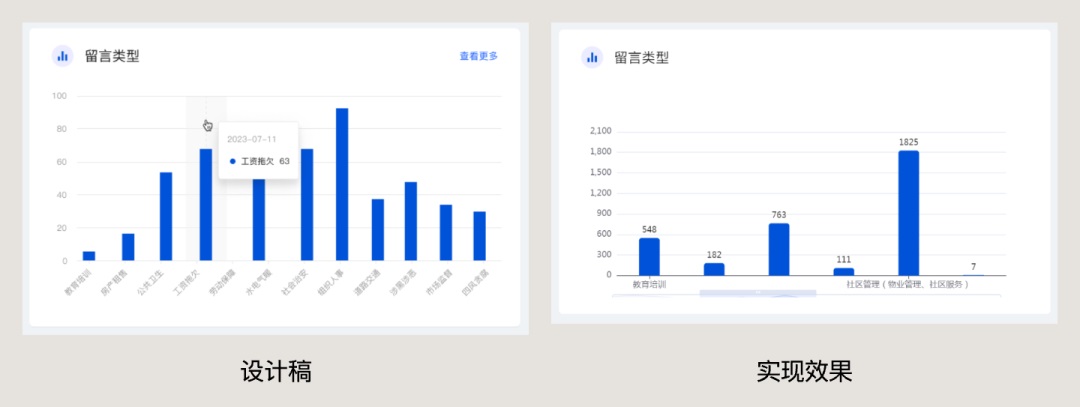Click the blue legend dot in the tooltip
The width and height of the screenshot is (1080, 407).
click(x=232, y=161)
